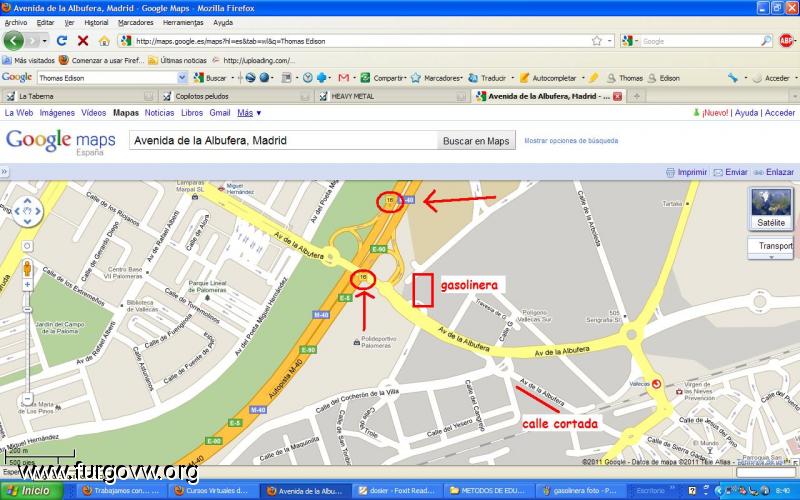Switch to the La Taberna tab

tap(79, 96)
